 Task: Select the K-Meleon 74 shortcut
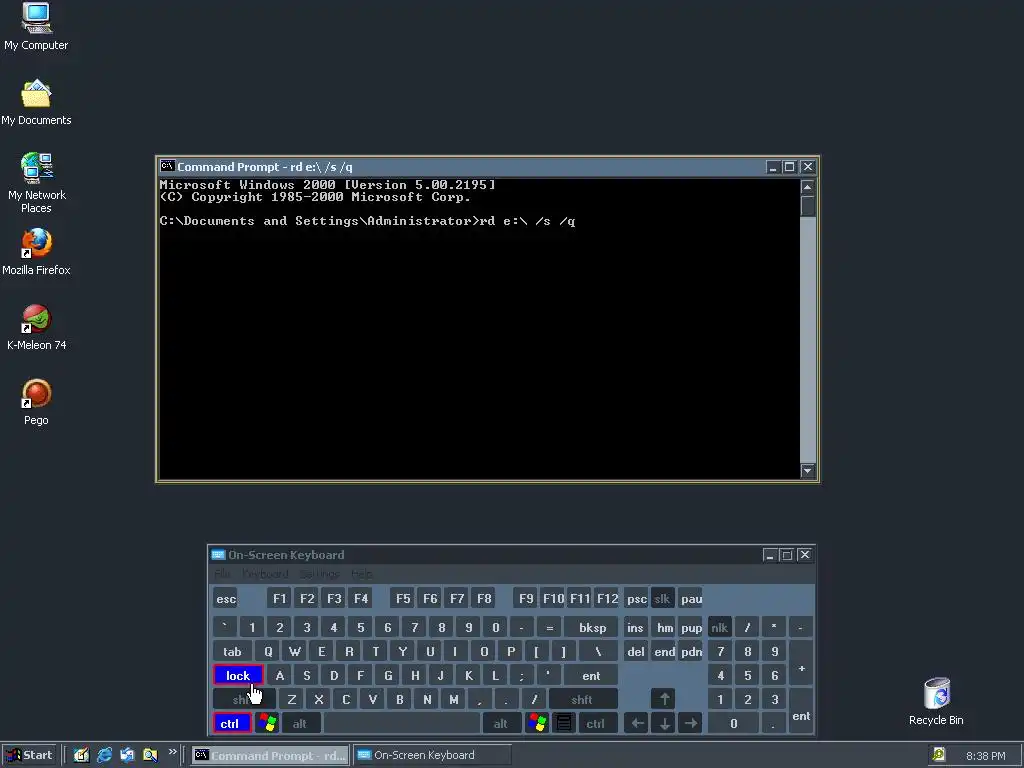click(x=37, y=327)
